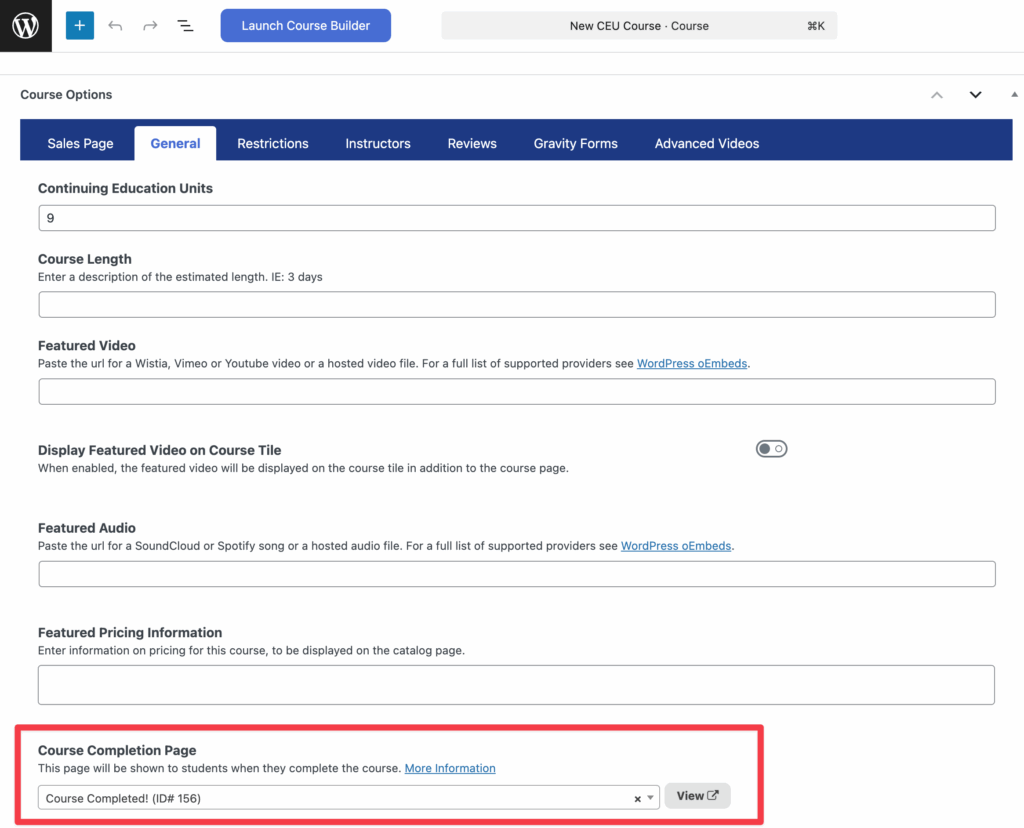1024x828 pixels.
Task: Click View button for completion page
Action: 697,796
